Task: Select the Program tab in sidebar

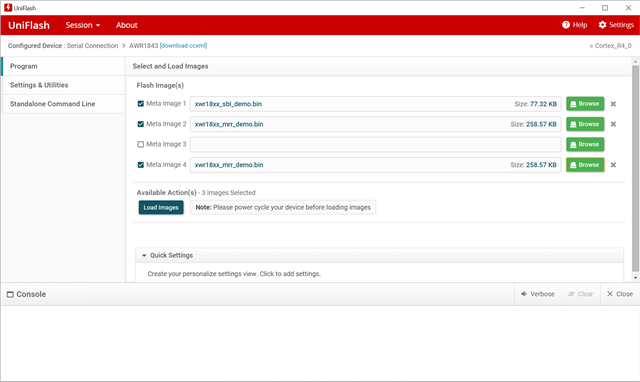Action: tap(63, 66)
